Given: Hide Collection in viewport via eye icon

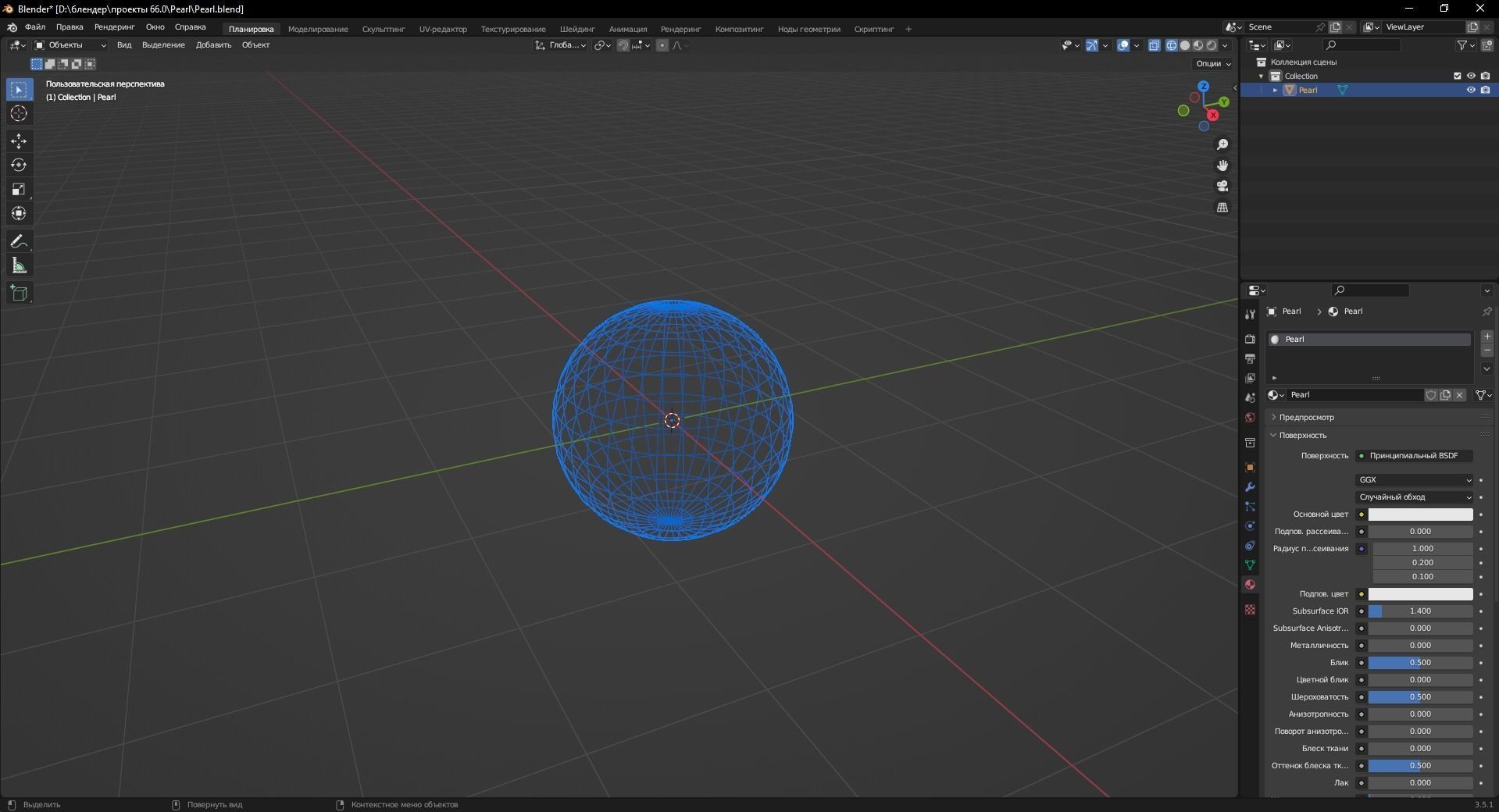Looking at the screenshot, I should tap(1471, 76).
